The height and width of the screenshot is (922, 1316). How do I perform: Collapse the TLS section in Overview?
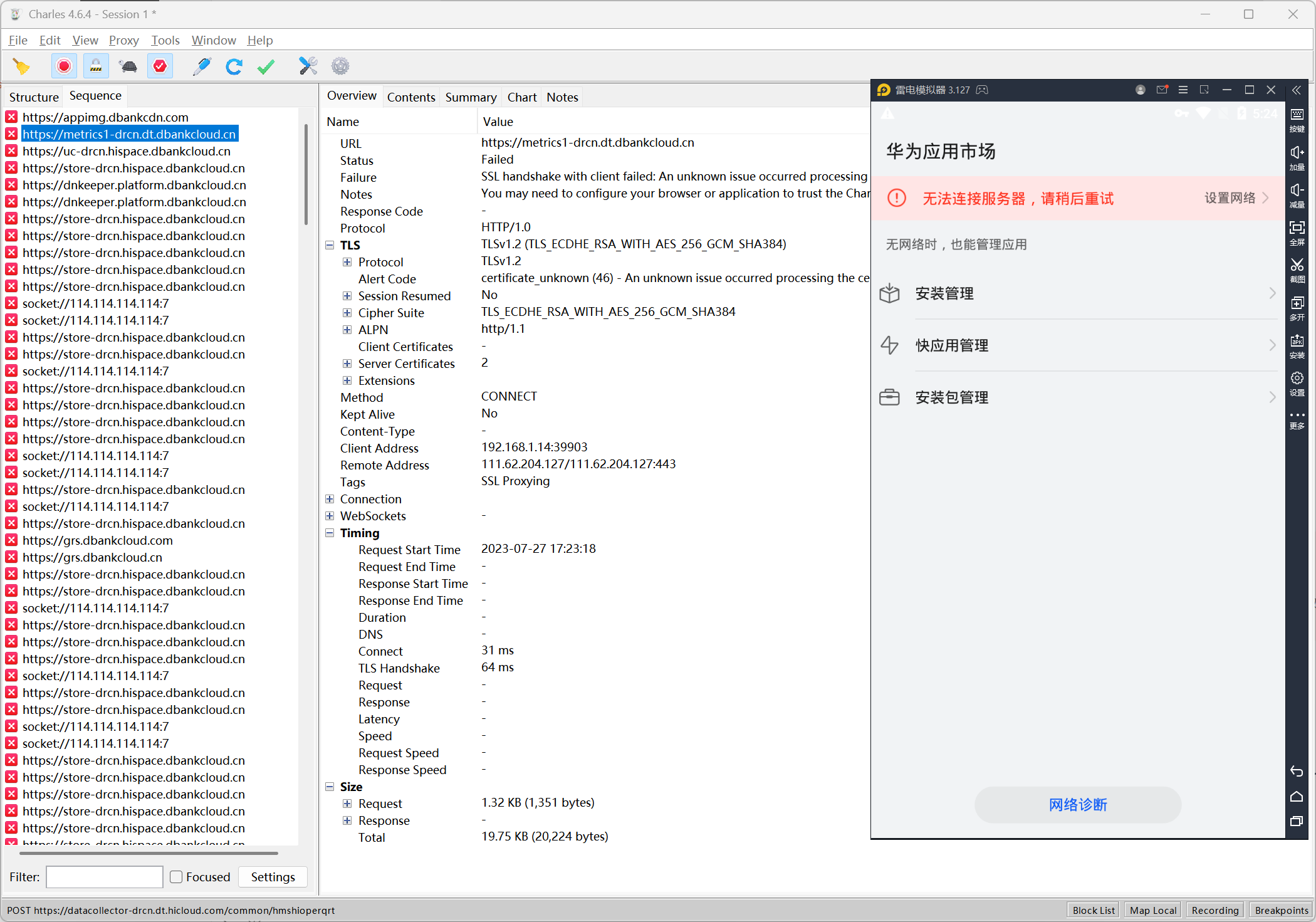click(x=330, y=245)
